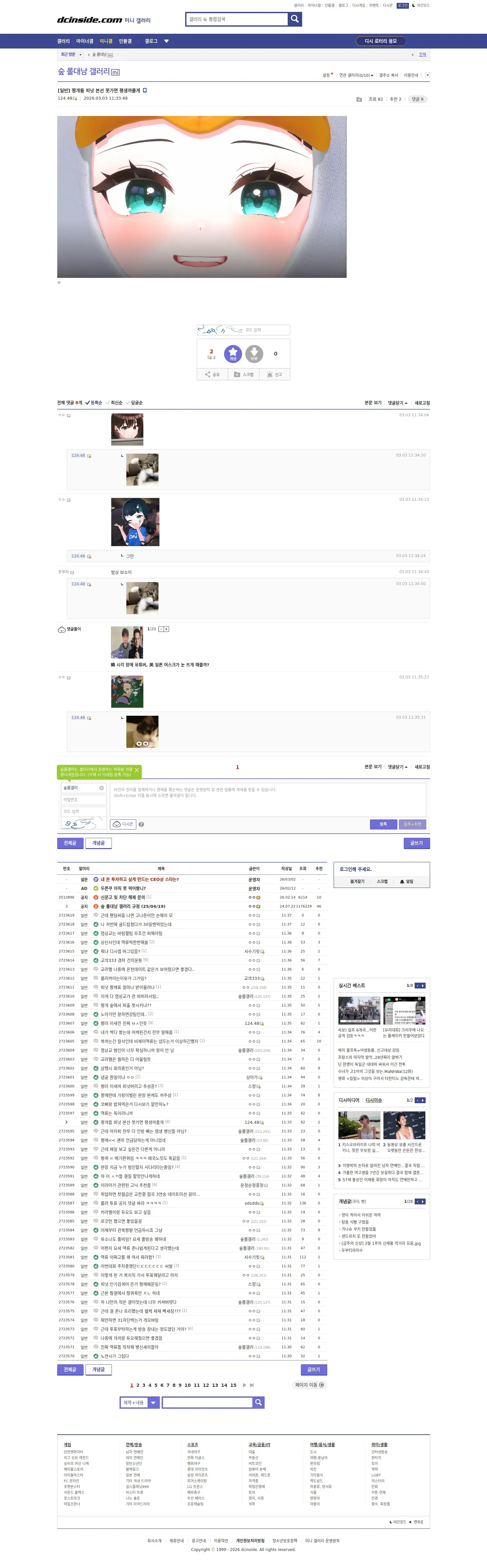The image size is (487, 1568).
Task: Open the 미니갤 nav tab
Action: click(106, 41)
